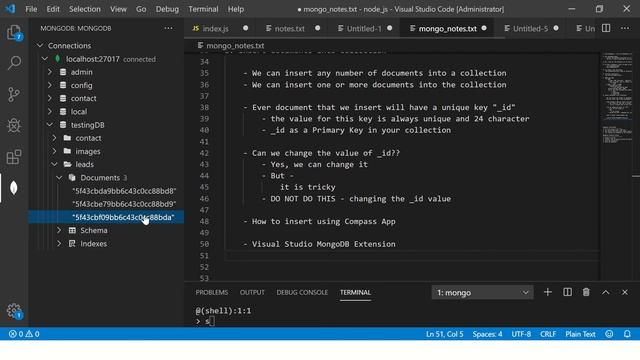The width and height of the screenshot is (640, 360).
Task: Open the terminal selector dropdown '1: mongo'
Action: 482,292
